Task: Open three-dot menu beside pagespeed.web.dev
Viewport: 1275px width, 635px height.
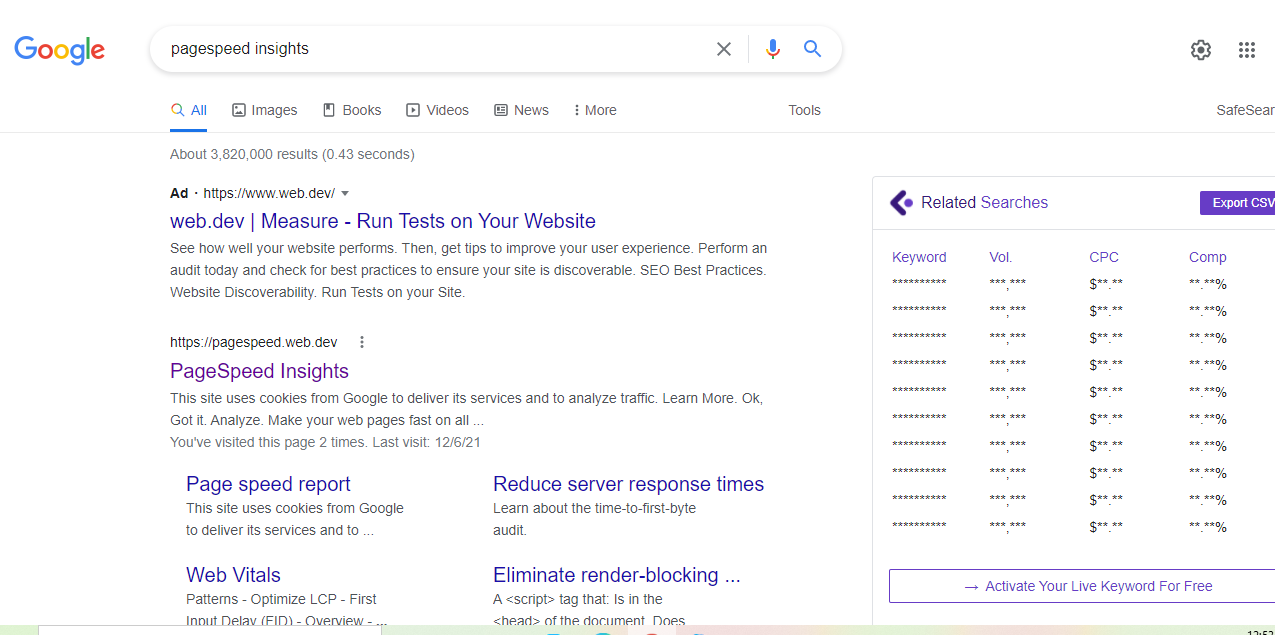Action: point(362,342)
